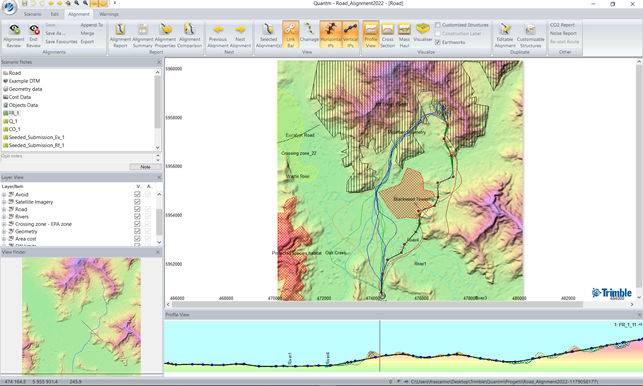Expand the Rivers layer node
This screenshot has width=643, height=386.
(x=4, y=217)
